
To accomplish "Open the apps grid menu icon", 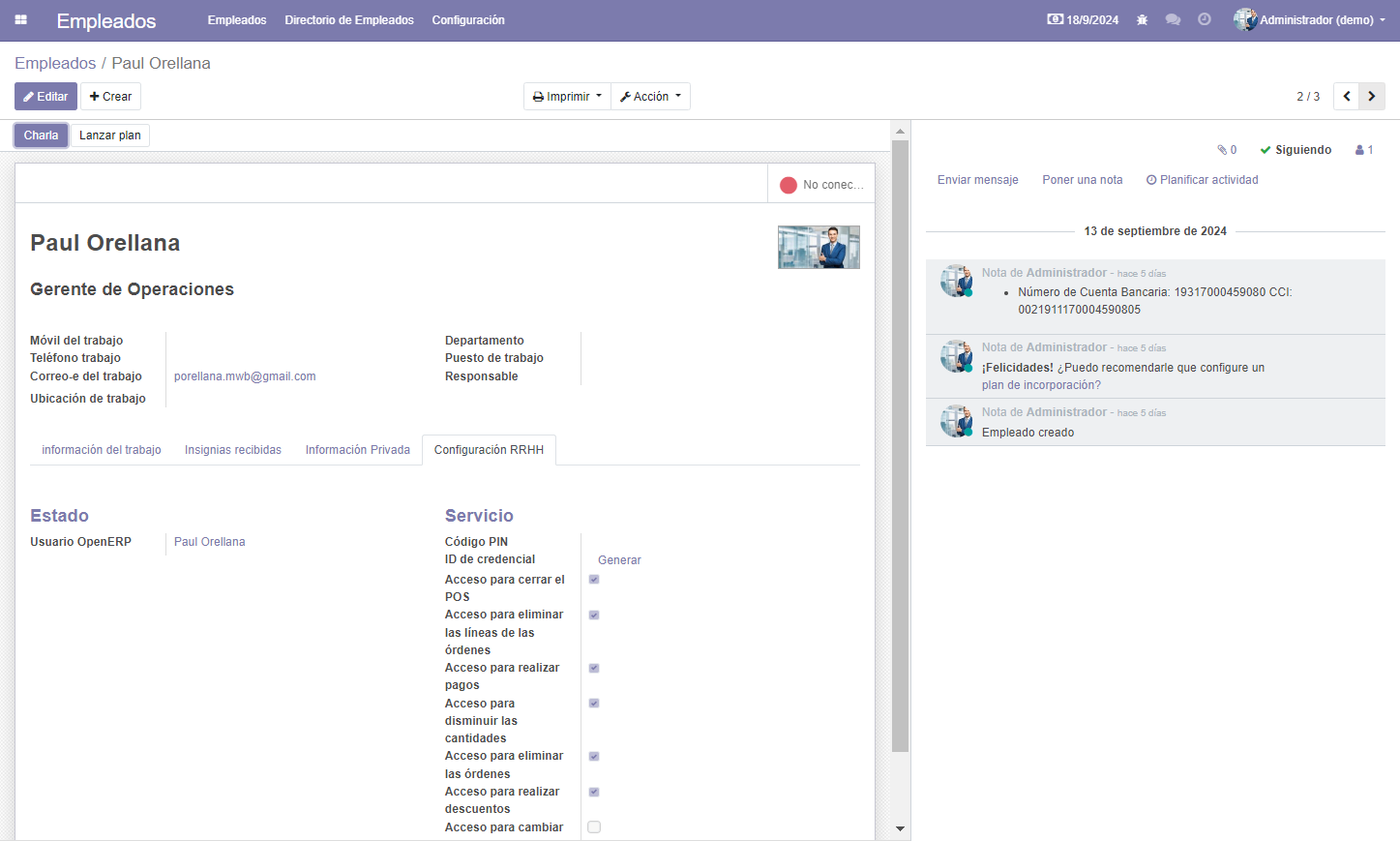I will coord(20,19).
